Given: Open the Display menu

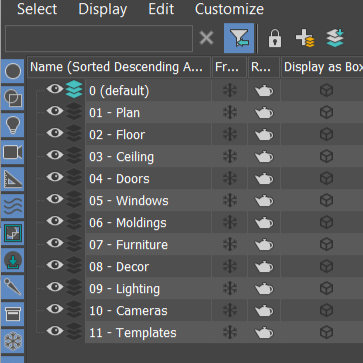Looking at the screenshot, I should pyautogui.click(x=103, y=9).
